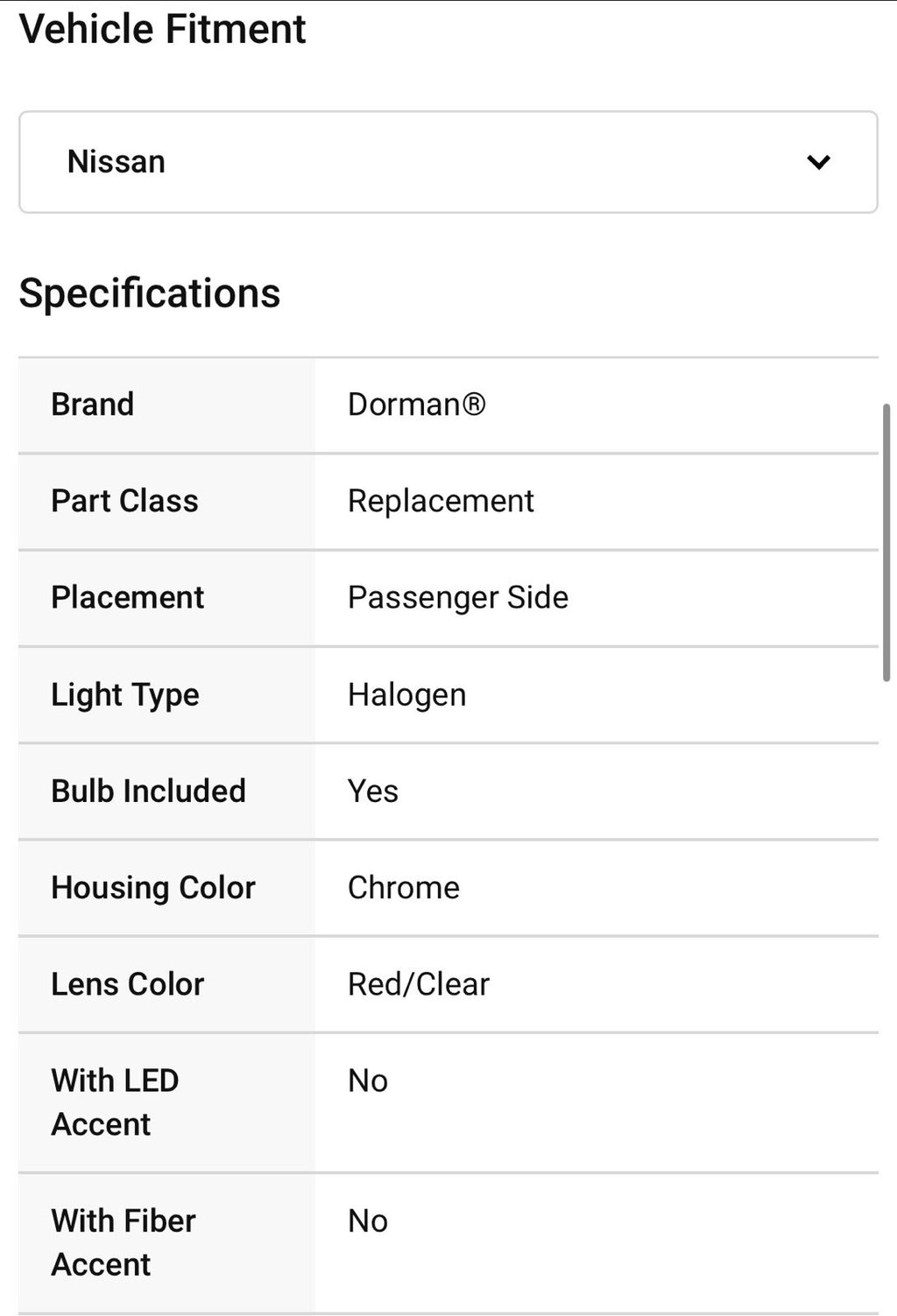Click the Halogen value text

[x=406, y=694]
